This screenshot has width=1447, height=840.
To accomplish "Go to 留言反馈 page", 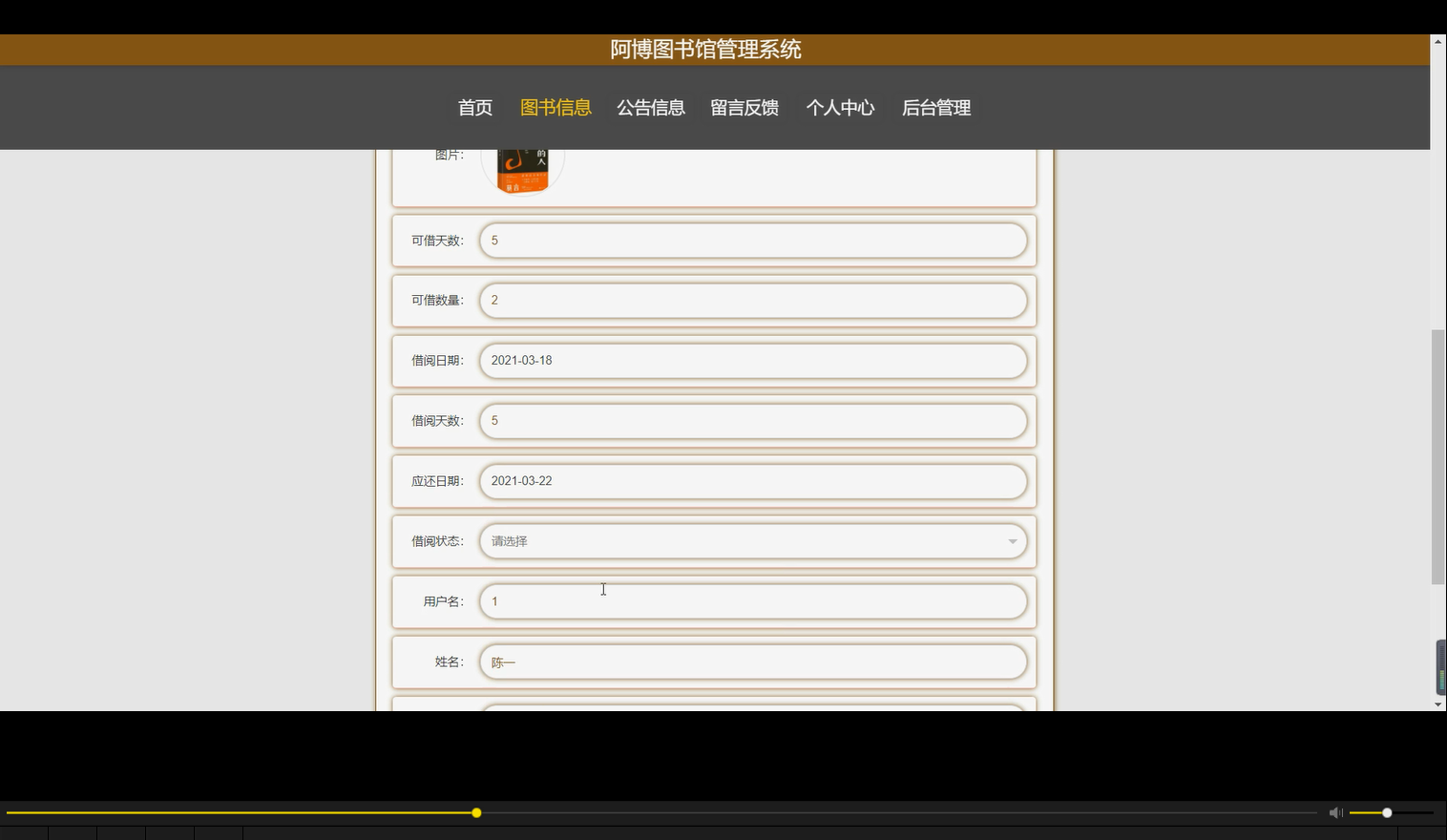I will pyautogui.click(x=745, y=108).
